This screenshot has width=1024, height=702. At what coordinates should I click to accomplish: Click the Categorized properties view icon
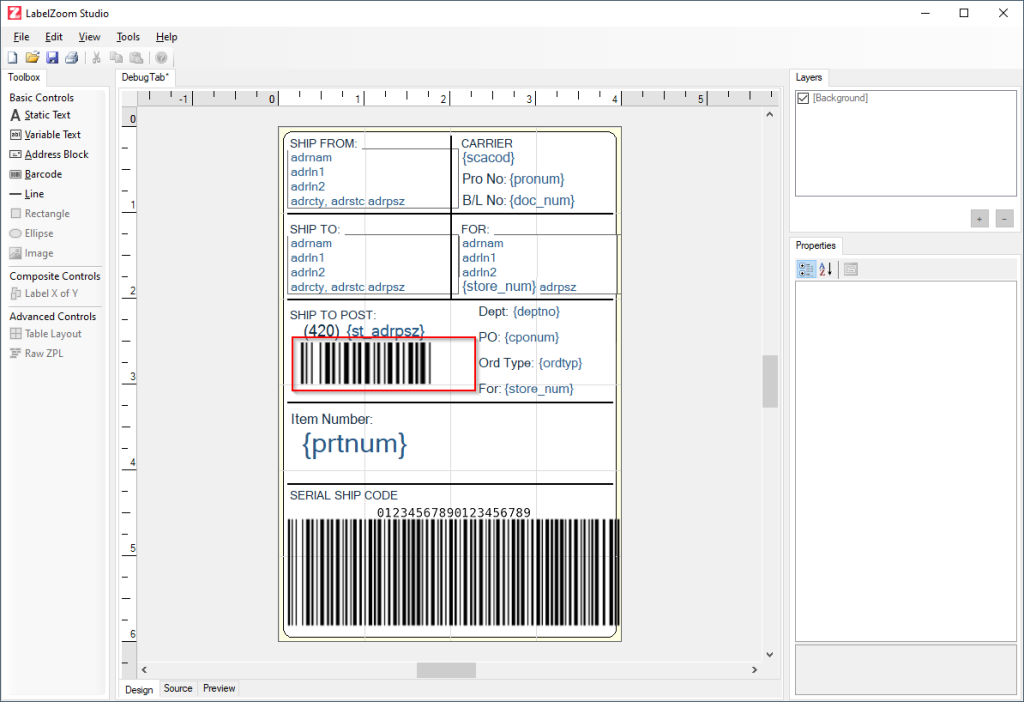(806, 269)
